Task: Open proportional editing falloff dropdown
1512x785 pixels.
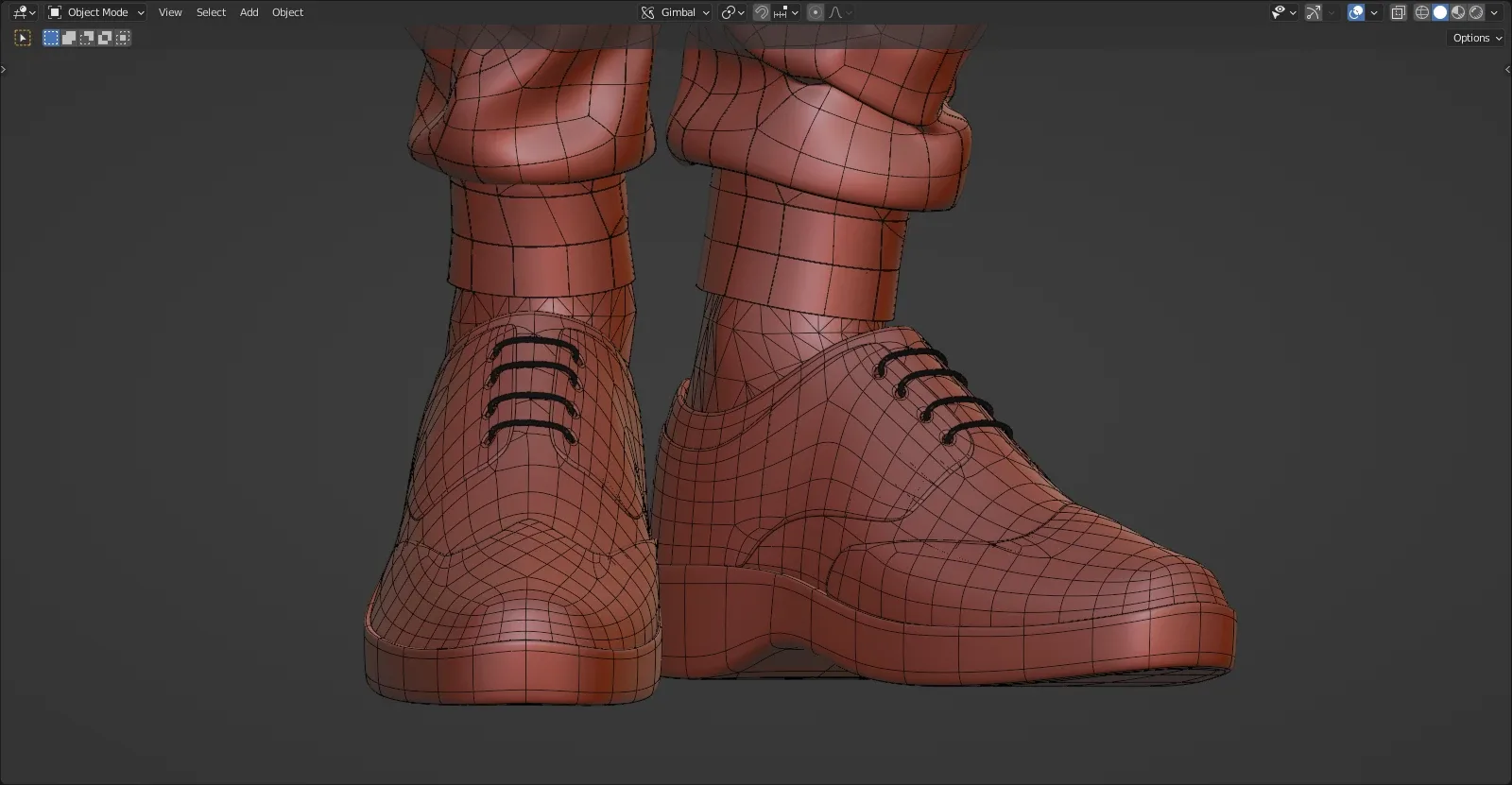Action: (x=840, y=12)
